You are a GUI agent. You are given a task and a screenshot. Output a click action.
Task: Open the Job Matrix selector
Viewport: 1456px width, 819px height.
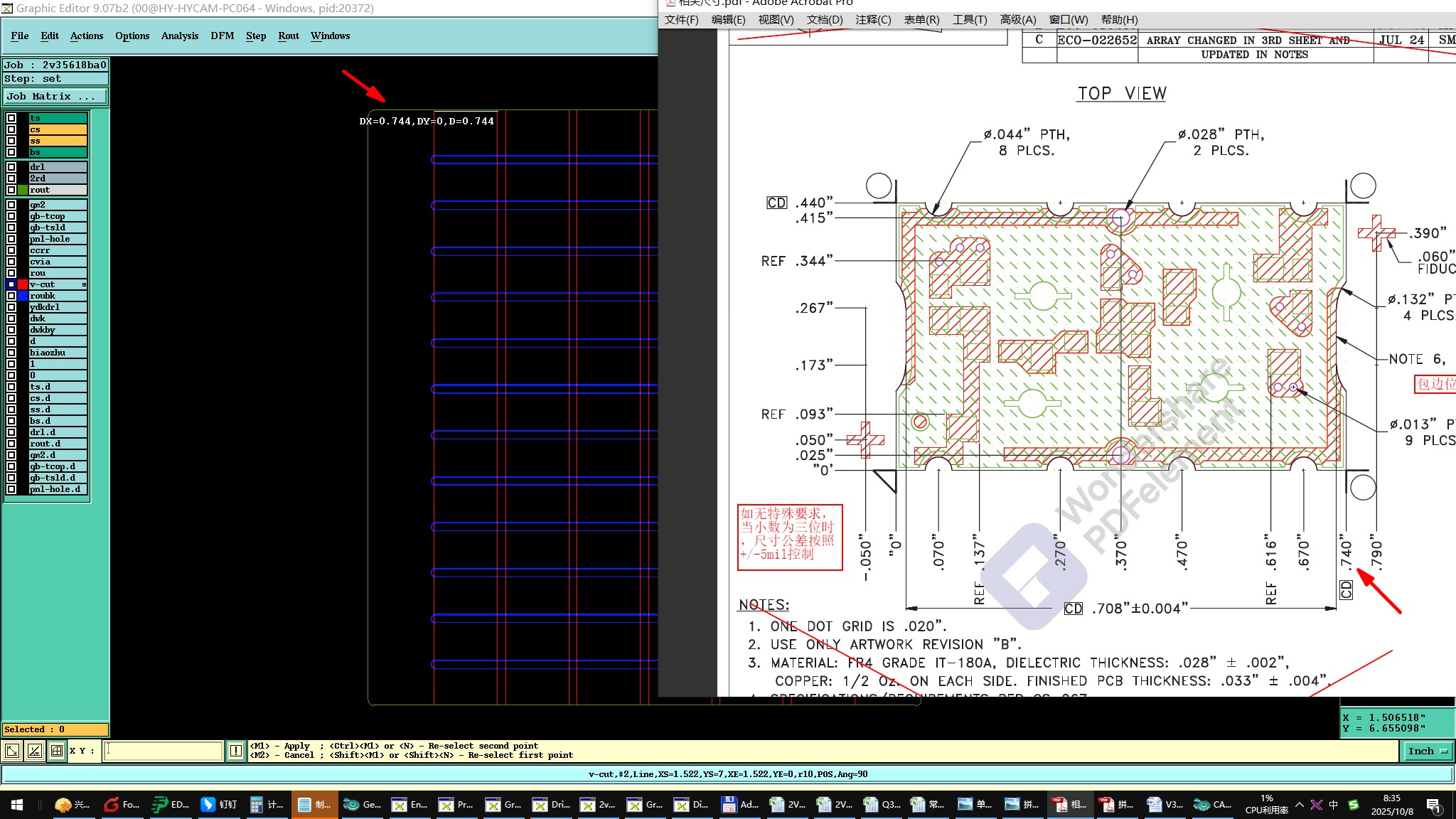(55, 97)
